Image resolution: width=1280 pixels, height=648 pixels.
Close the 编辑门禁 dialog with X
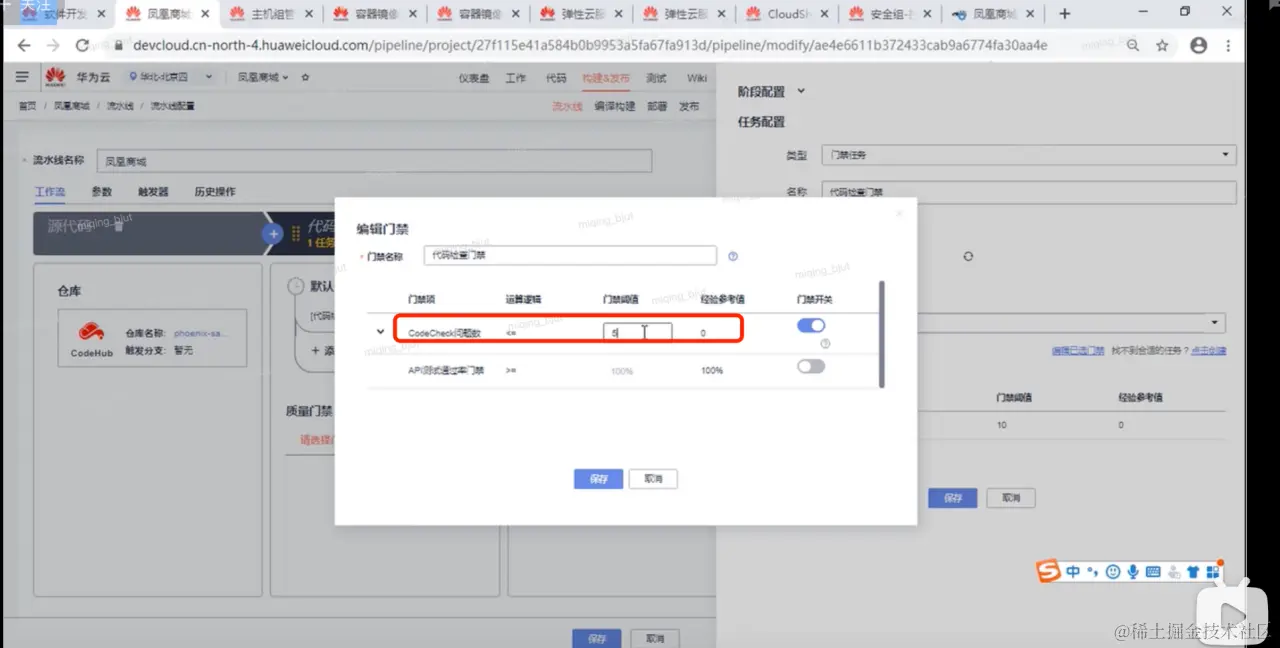click(x=898, y=213)
